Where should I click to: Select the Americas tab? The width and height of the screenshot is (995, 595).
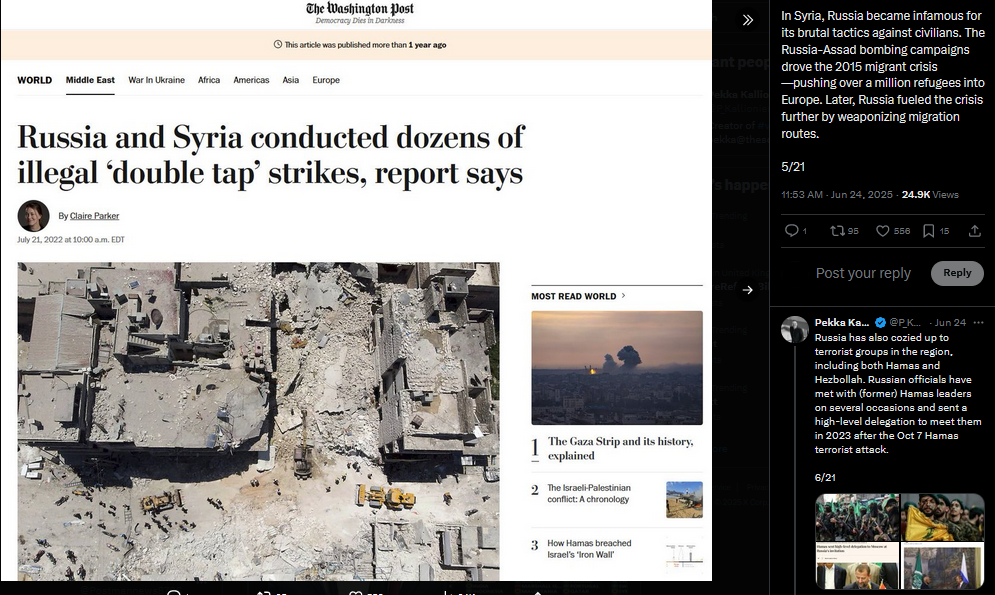(x=251, y=80)
